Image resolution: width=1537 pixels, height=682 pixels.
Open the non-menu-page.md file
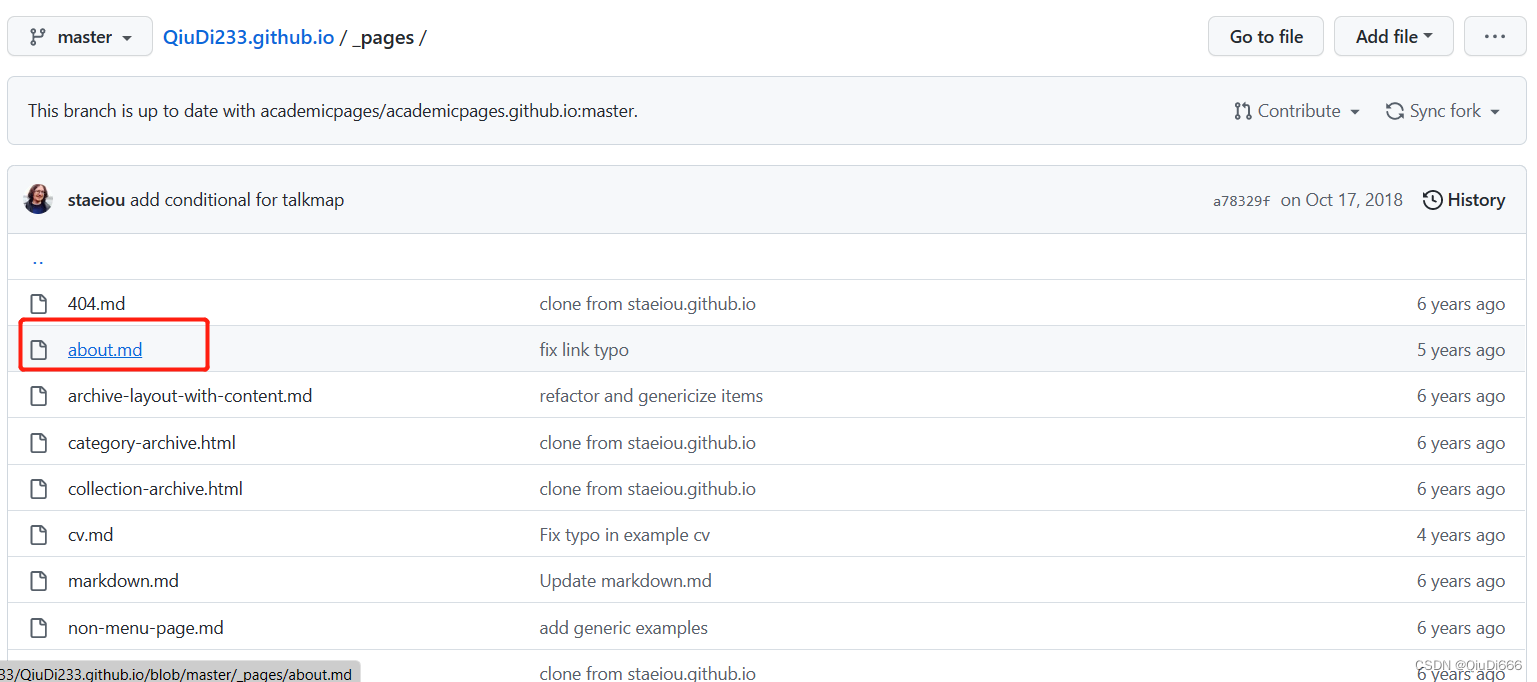(x=146, y=628)
